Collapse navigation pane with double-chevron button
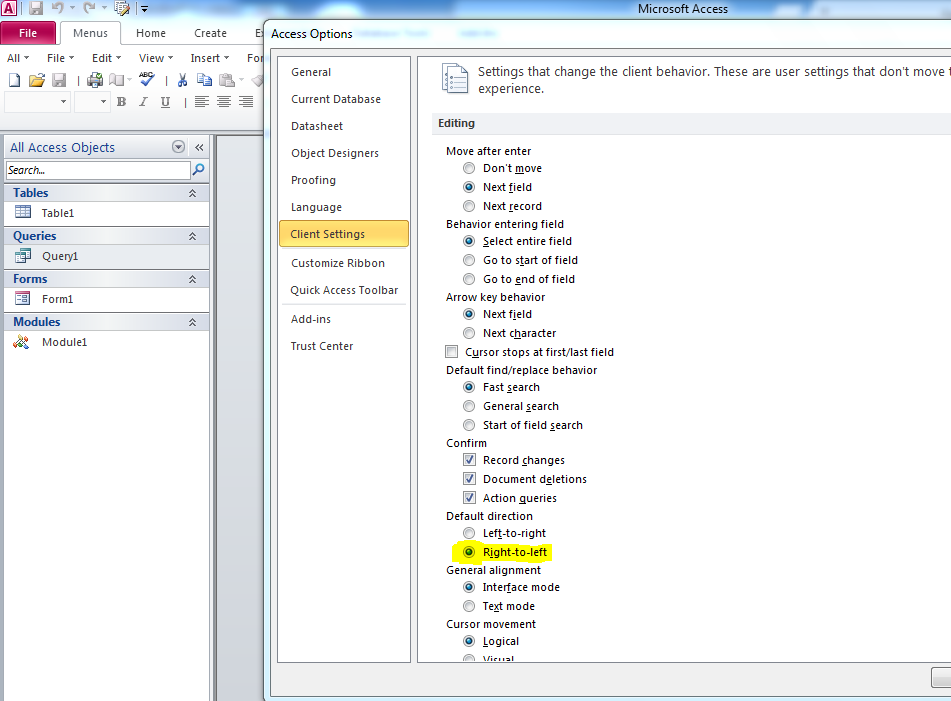 [199, 147]
